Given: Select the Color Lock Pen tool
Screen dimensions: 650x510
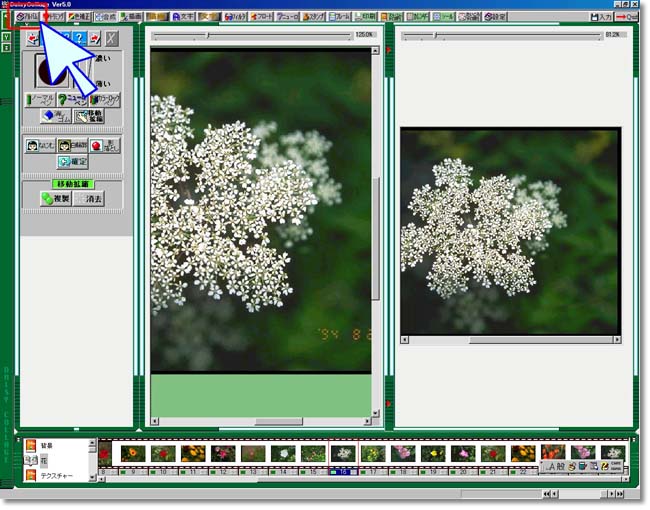Looking at the screenshot, I should point(104,100).
